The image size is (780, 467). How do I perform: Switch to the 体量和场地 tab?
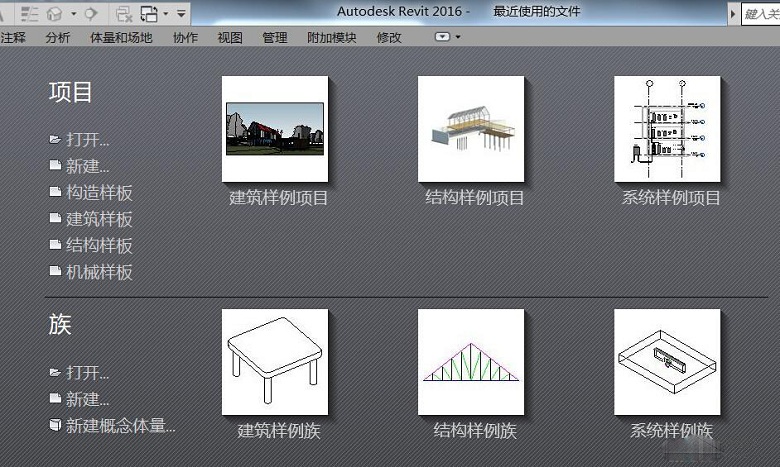pos(121,37)
